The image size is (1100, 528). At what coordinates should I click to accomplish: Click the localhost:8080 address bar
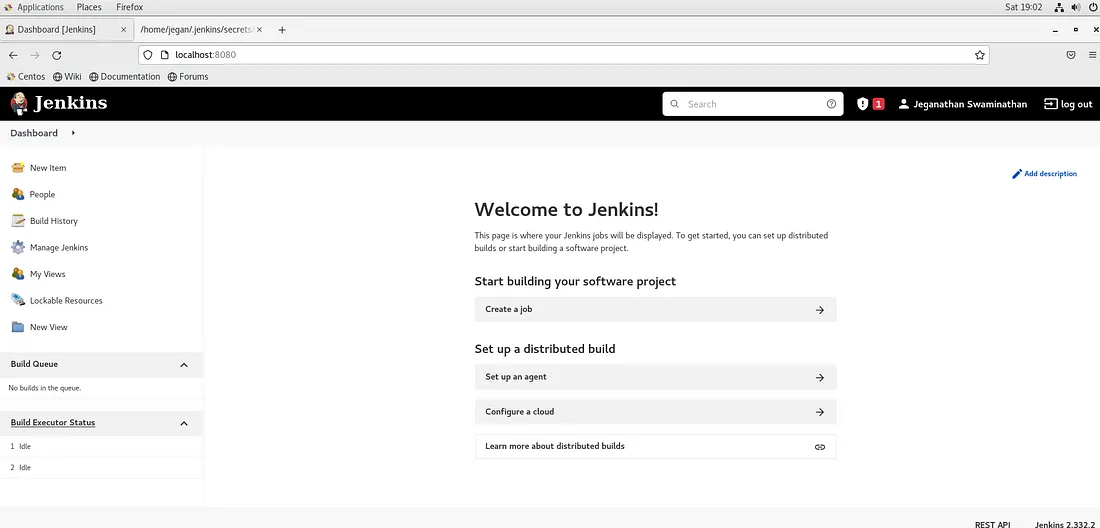pyautogui.click(x=564, y=55)
